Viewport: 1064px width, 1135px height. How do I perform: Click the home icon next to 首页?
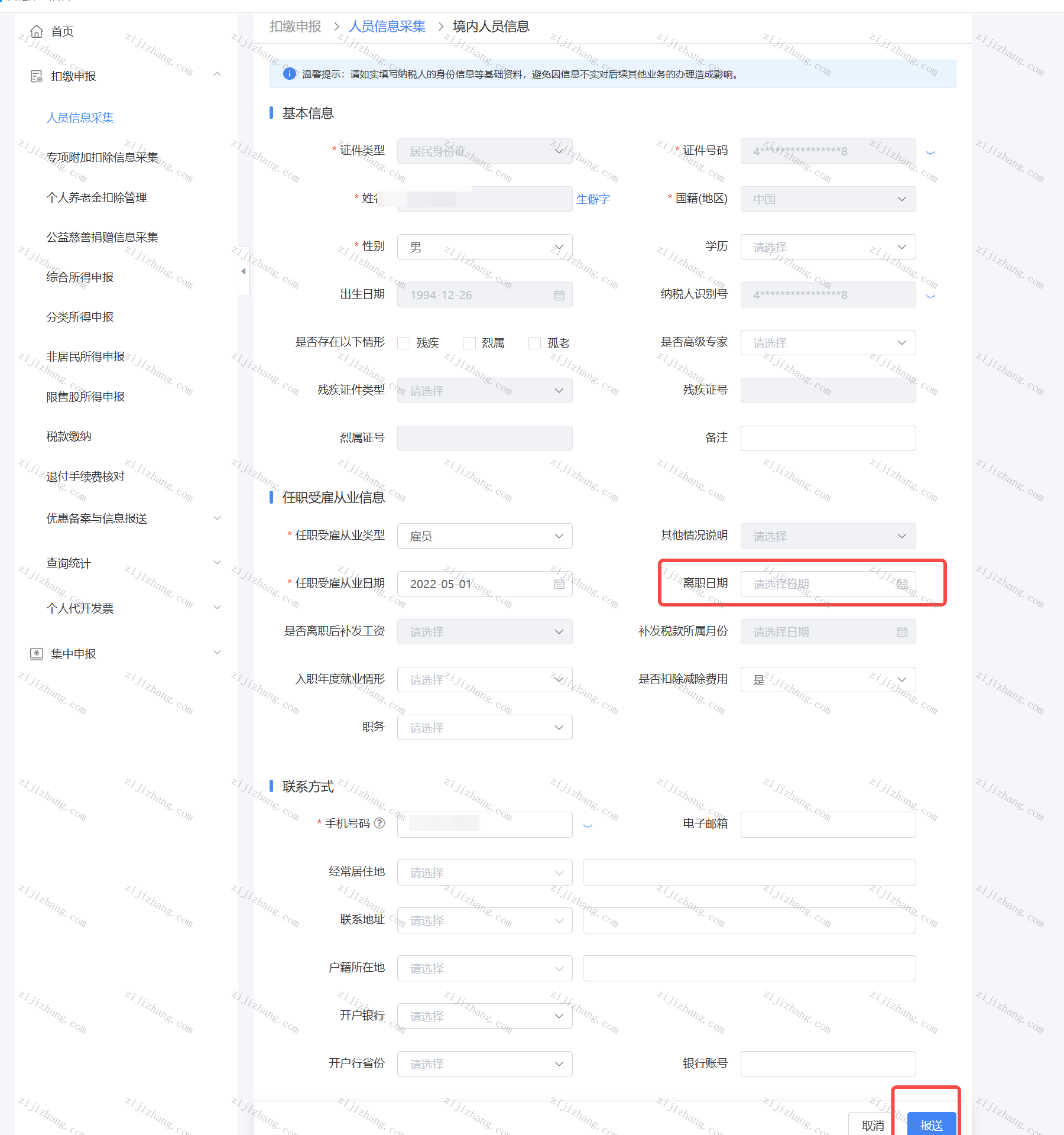coord(37,31)
